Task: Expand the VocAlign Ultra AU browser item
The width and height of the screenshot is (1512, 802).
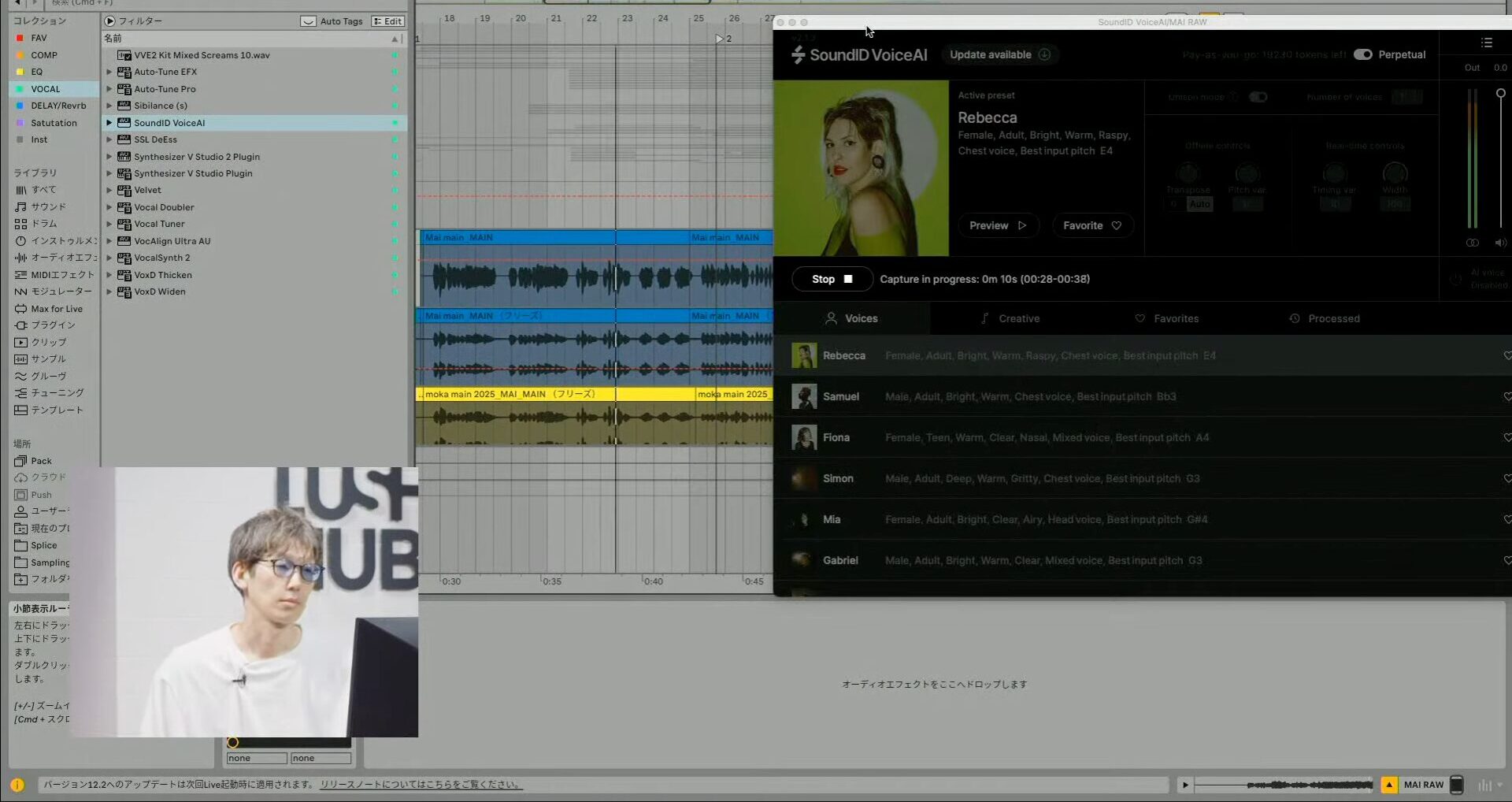Action: (x=109, y=241)
